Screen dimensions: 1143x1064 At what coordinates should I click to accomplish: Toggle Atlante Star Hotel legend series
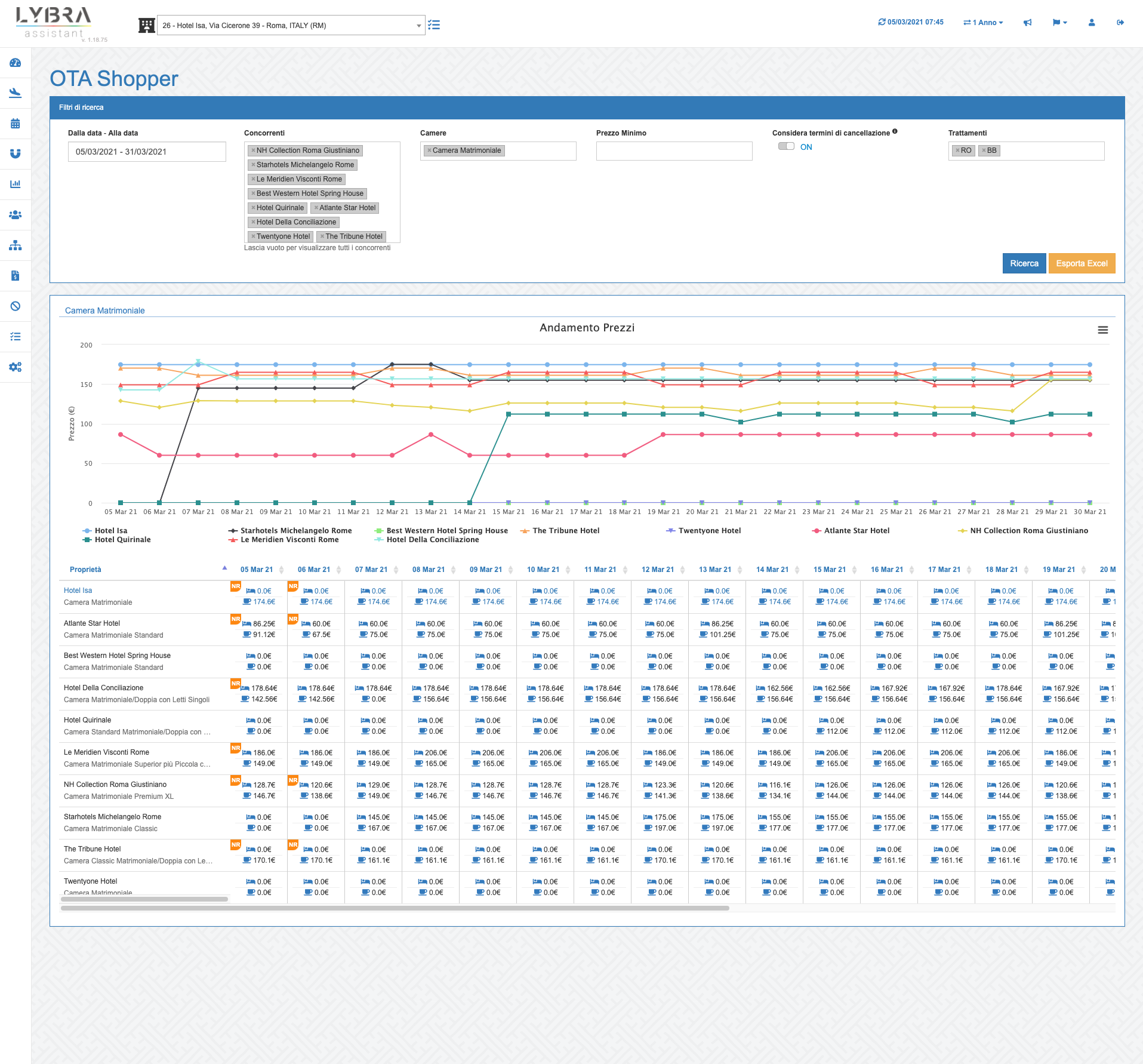[851, 531]
